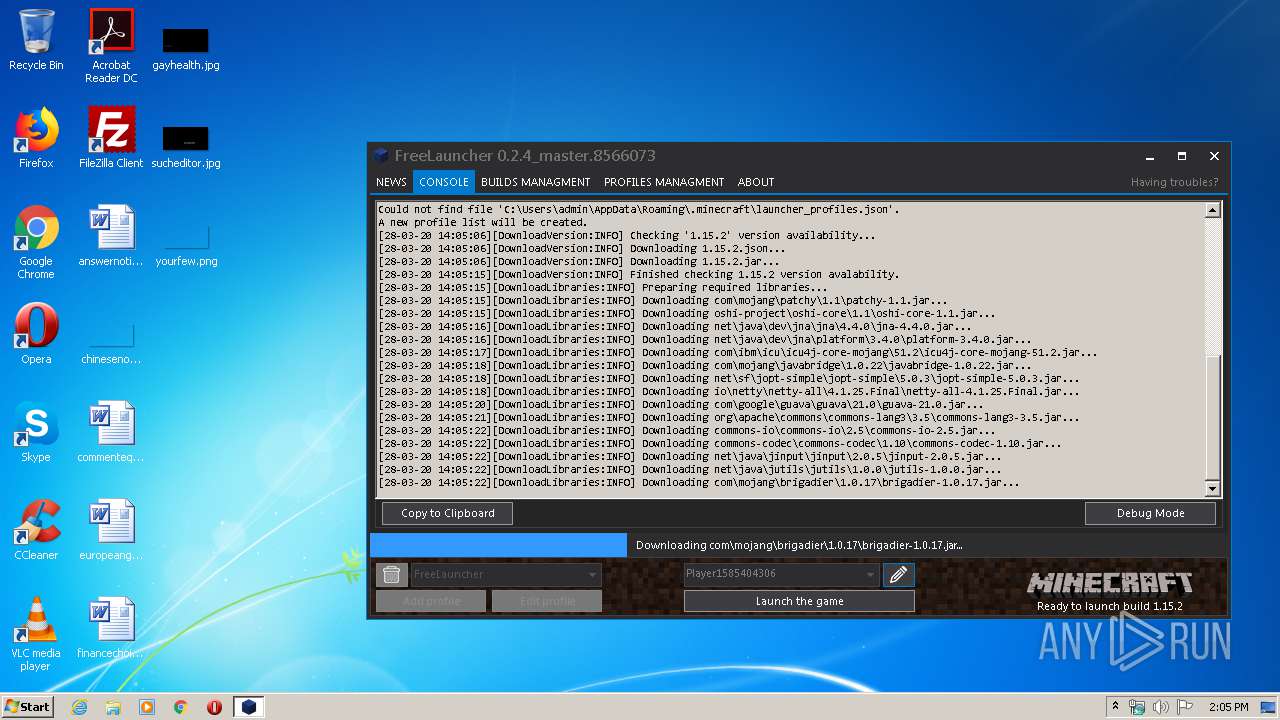This screenshot has height=720, width=1280.
Task: Toggle Debug Mode button
Action: pos(1150,513)
